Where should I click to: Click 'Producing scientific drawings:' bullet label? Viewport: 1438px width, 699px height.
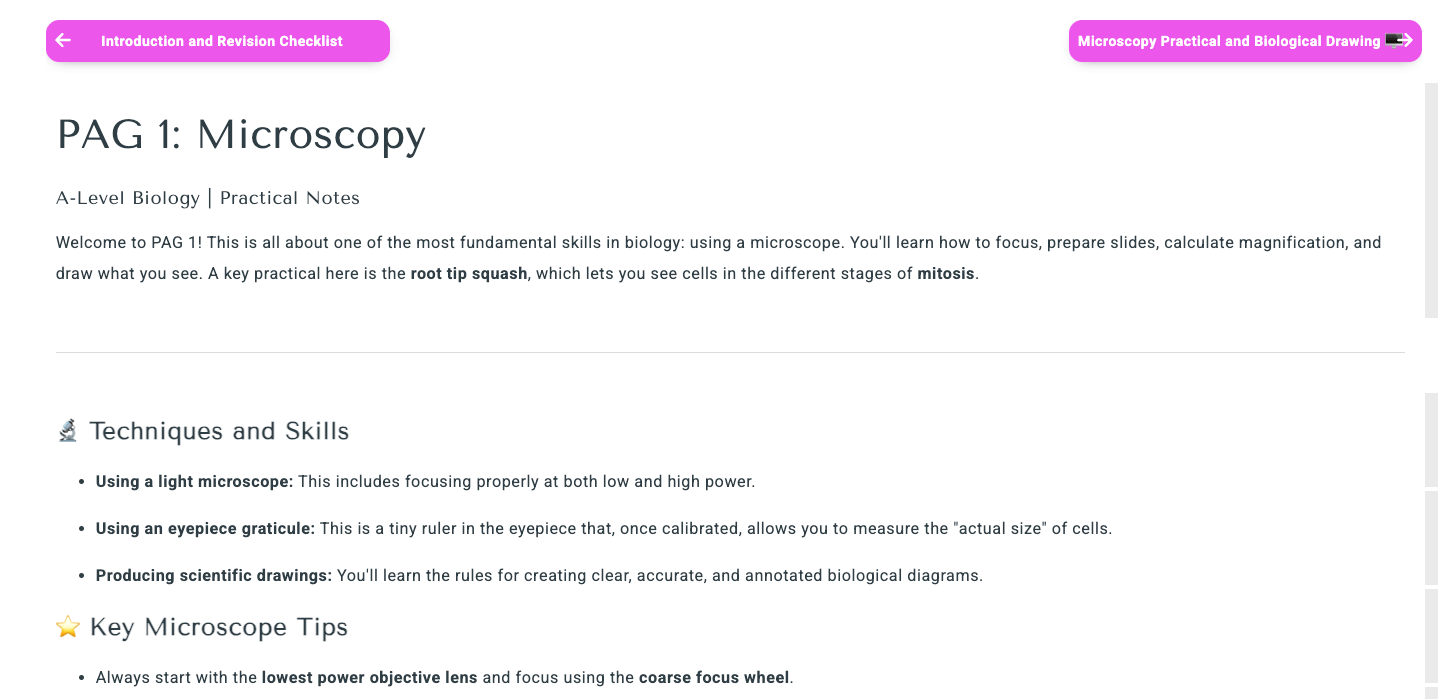coord(214,575)
